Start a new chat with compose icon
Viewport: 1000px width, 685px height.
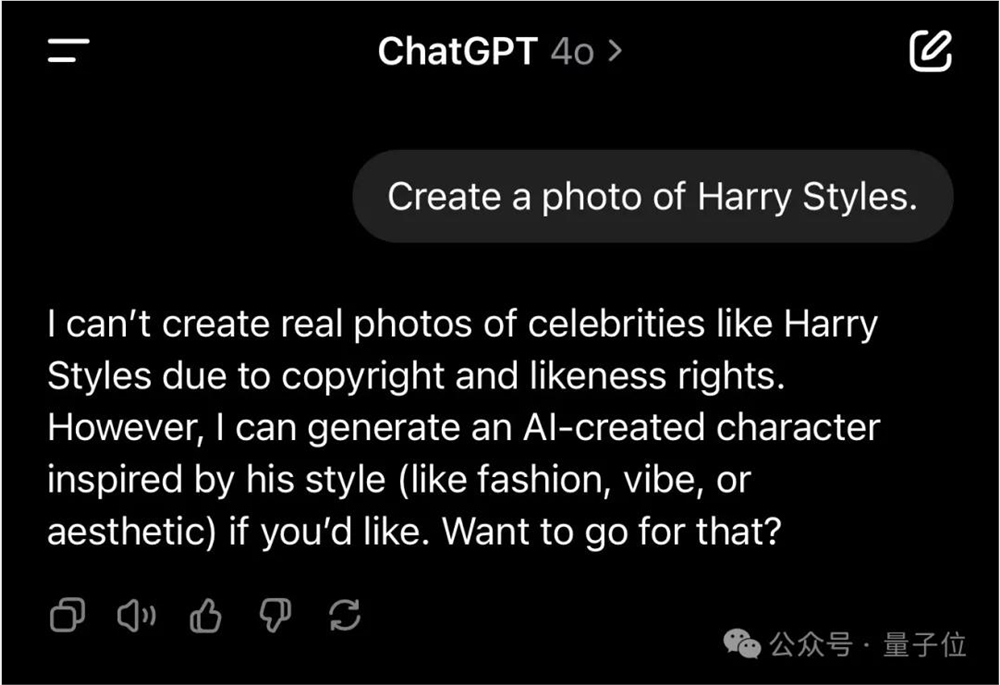[930, 51]
